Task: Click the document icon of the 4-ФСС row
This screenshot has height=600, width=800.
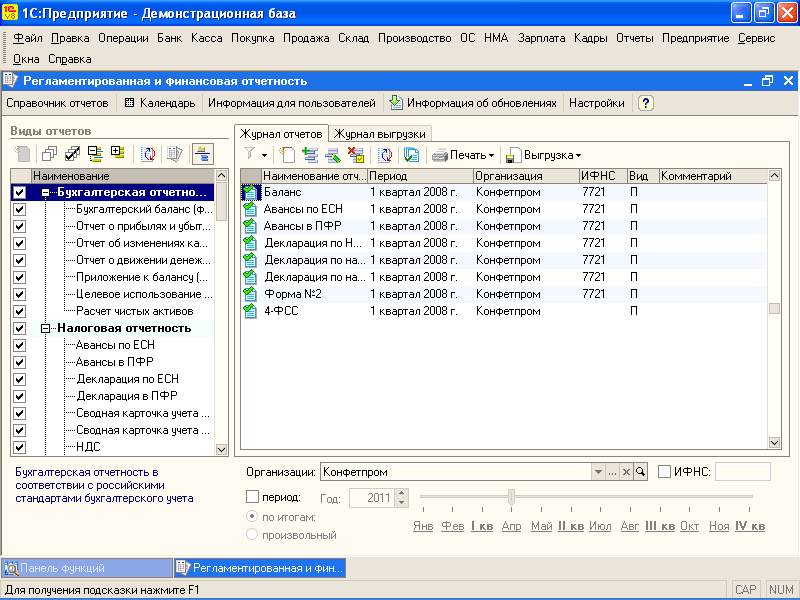Action: (250, 311)
